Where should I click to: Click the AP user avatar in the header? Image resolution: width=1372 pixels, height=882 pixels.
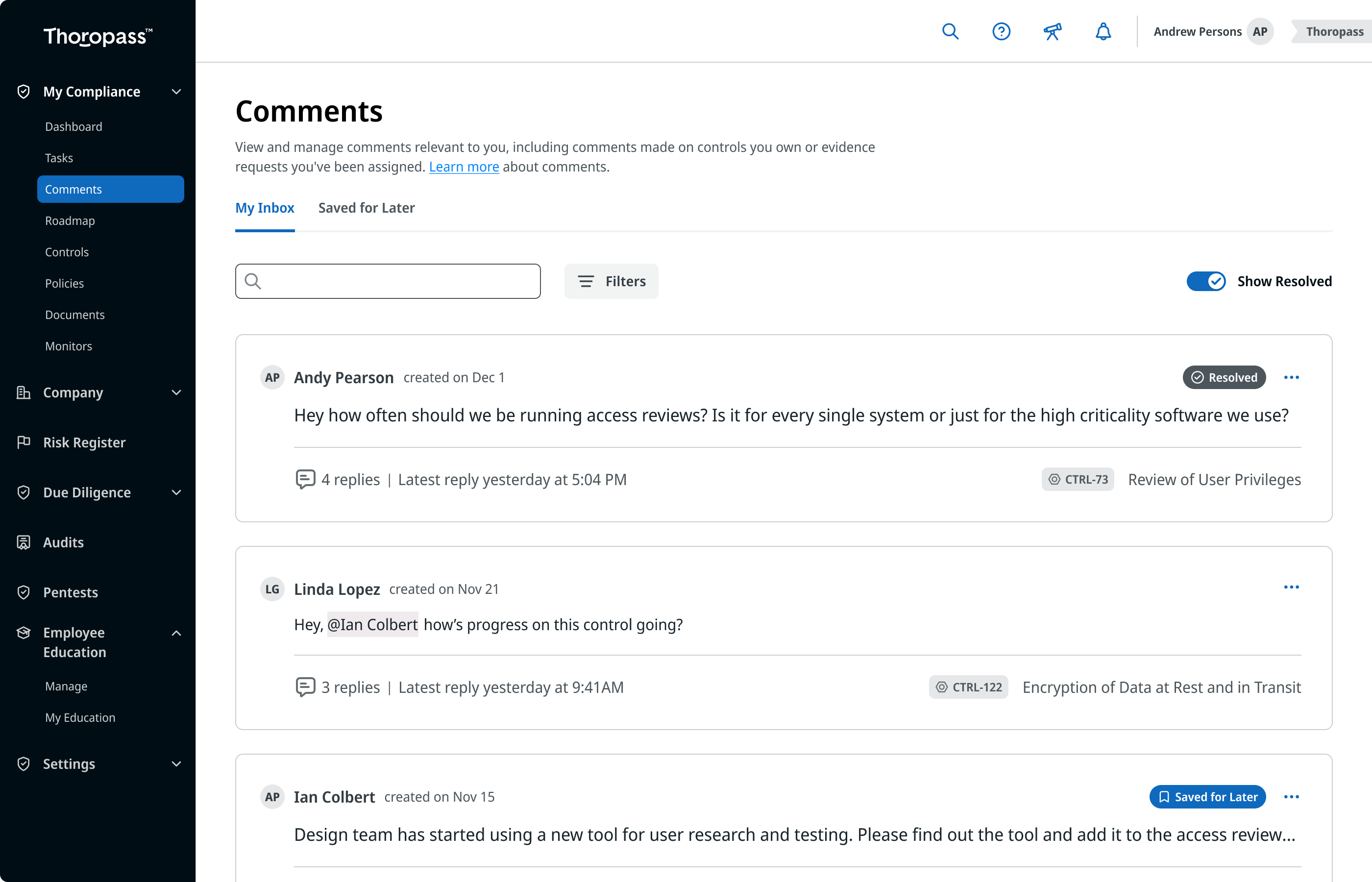1260,31
